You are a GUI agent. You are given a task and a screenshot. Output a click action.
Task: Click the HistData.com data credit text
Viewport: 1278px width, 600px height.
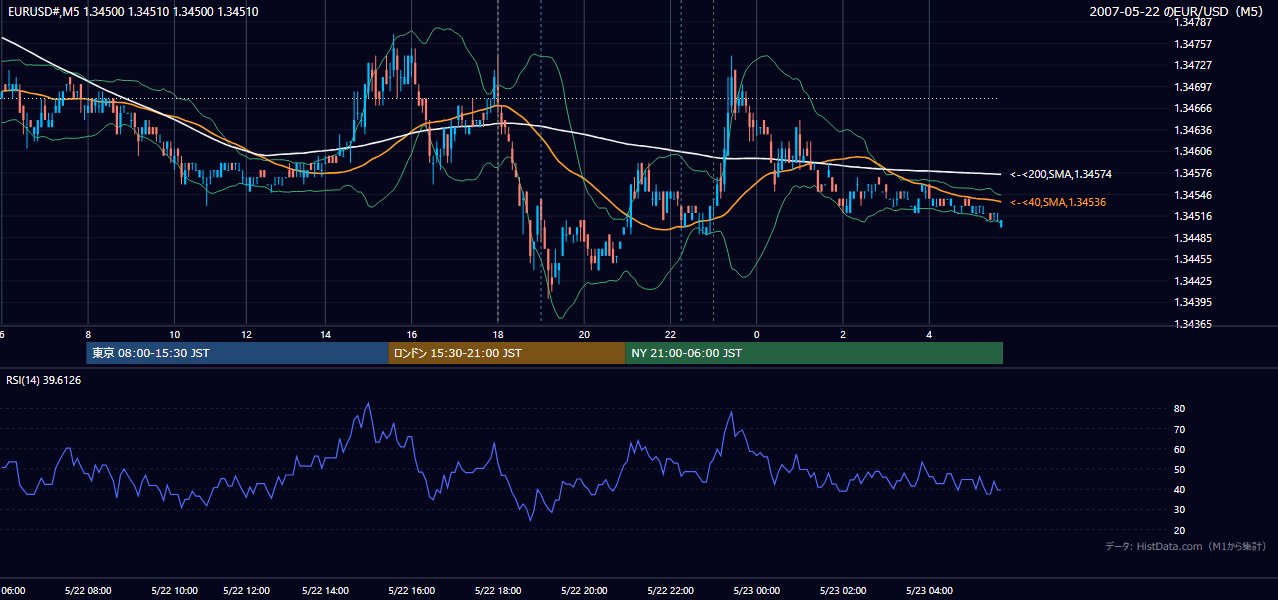click(1186, 546)
